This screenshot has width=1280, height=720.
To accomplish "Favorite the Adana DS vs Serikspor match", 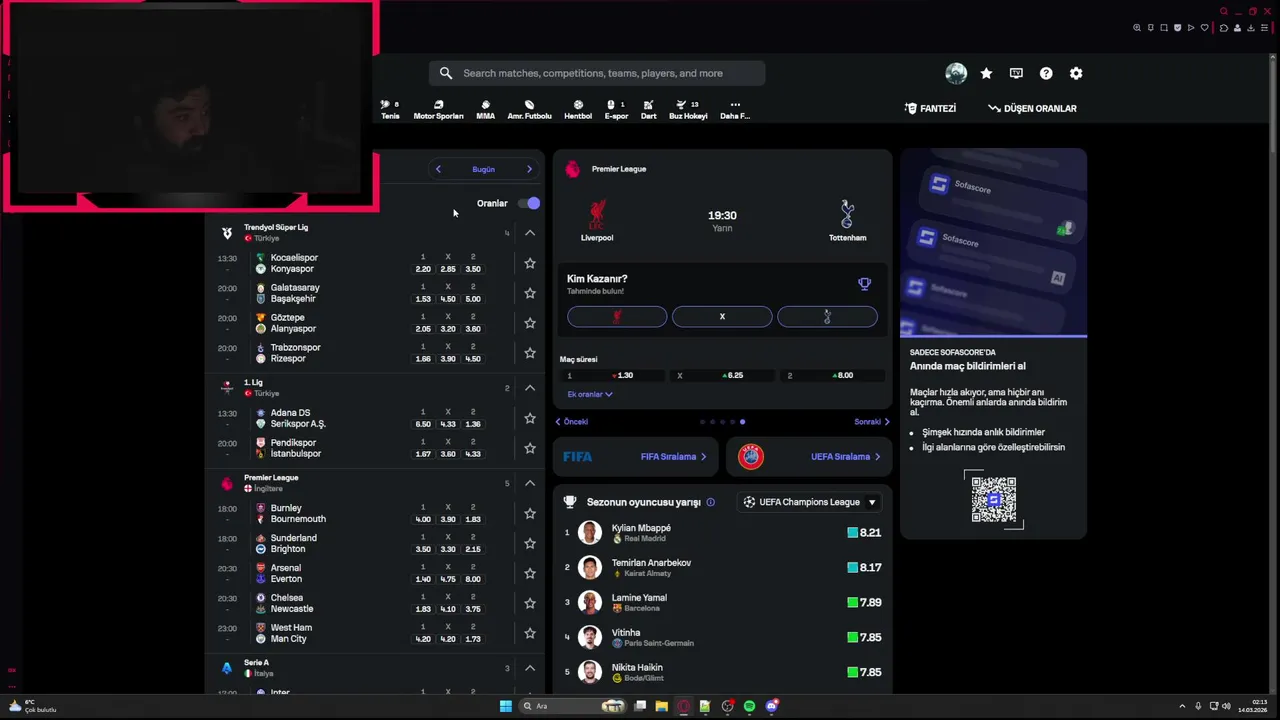I will click(530, 418).
